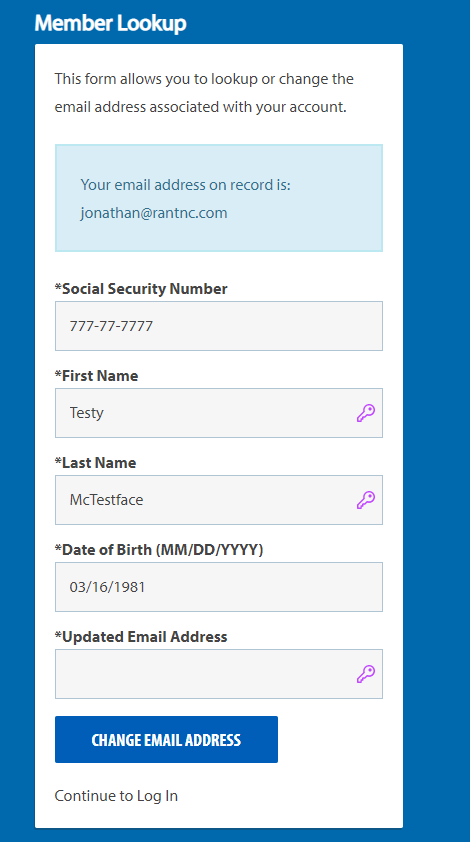Image resolution: width=470 pixels, height=842 pixels.
Task: Click the 'Your email address on record is' text
Action: [x=185, y=185]
